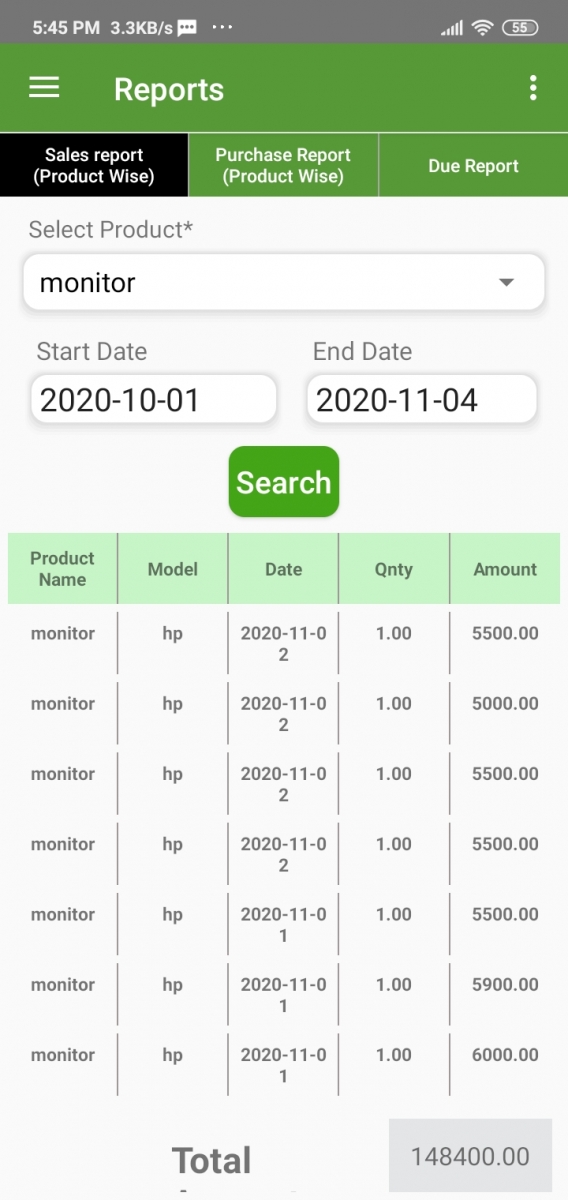Select the row with amount 6000.00

pos(284,1065)
